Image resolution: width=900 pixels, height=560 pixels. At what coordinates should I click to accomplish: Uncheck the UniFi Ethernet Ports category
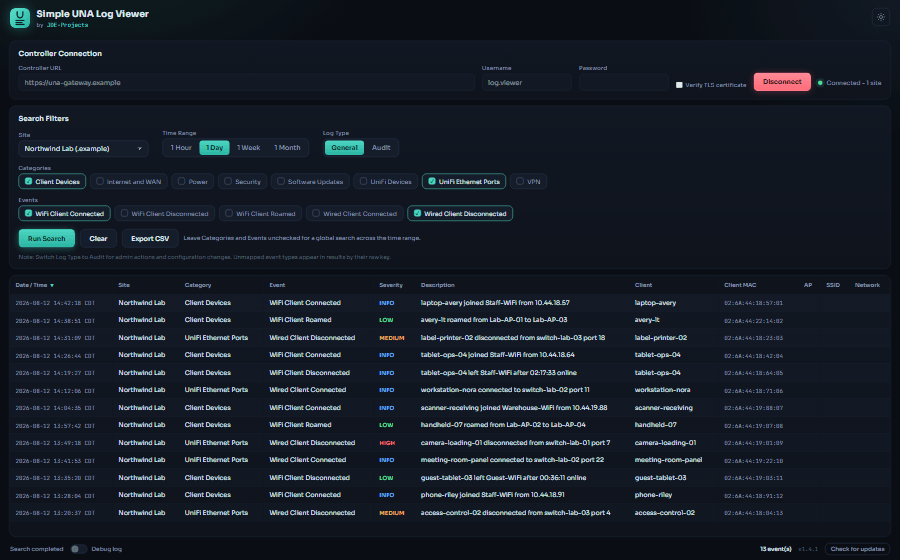(464, 181)
